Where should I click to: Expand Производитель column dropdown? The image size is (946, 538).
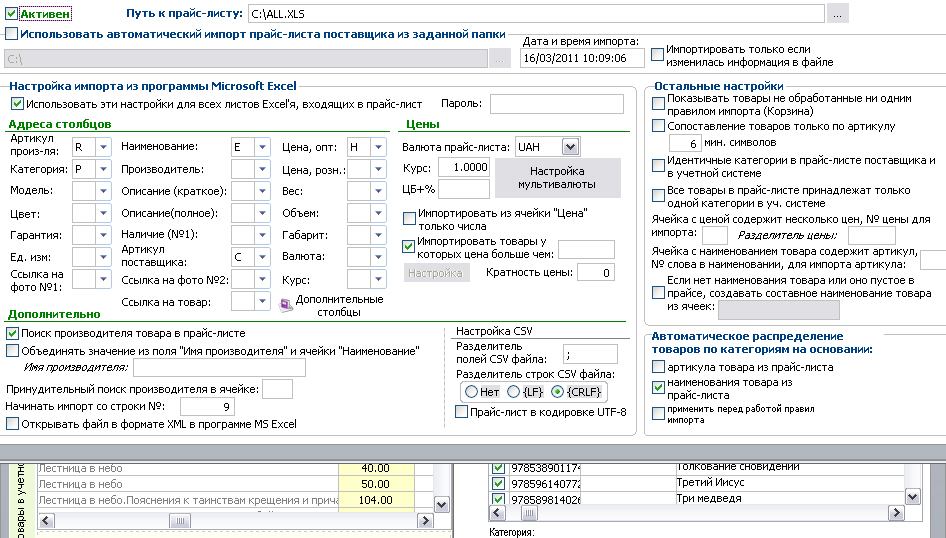(x=262, y=169)
